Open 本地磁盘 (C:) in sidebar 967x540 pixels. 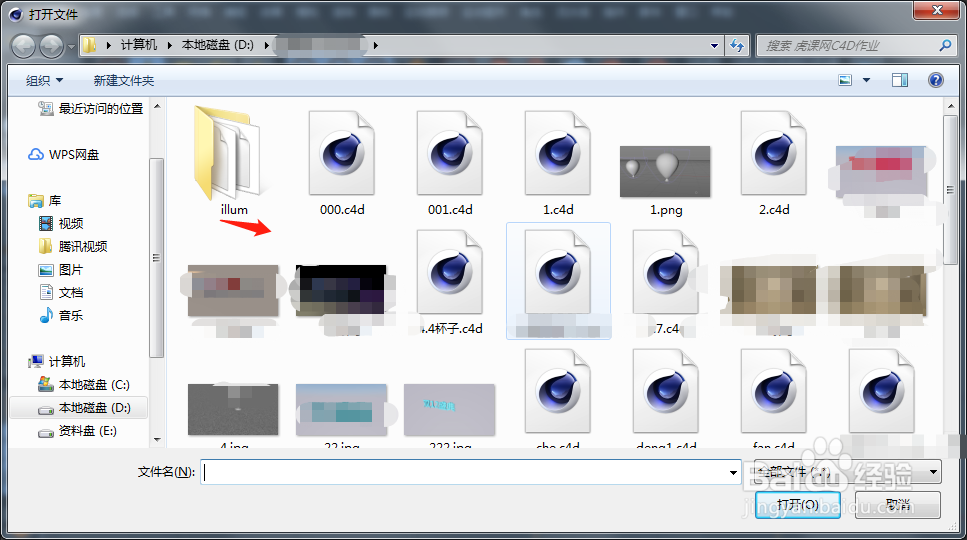84,385
